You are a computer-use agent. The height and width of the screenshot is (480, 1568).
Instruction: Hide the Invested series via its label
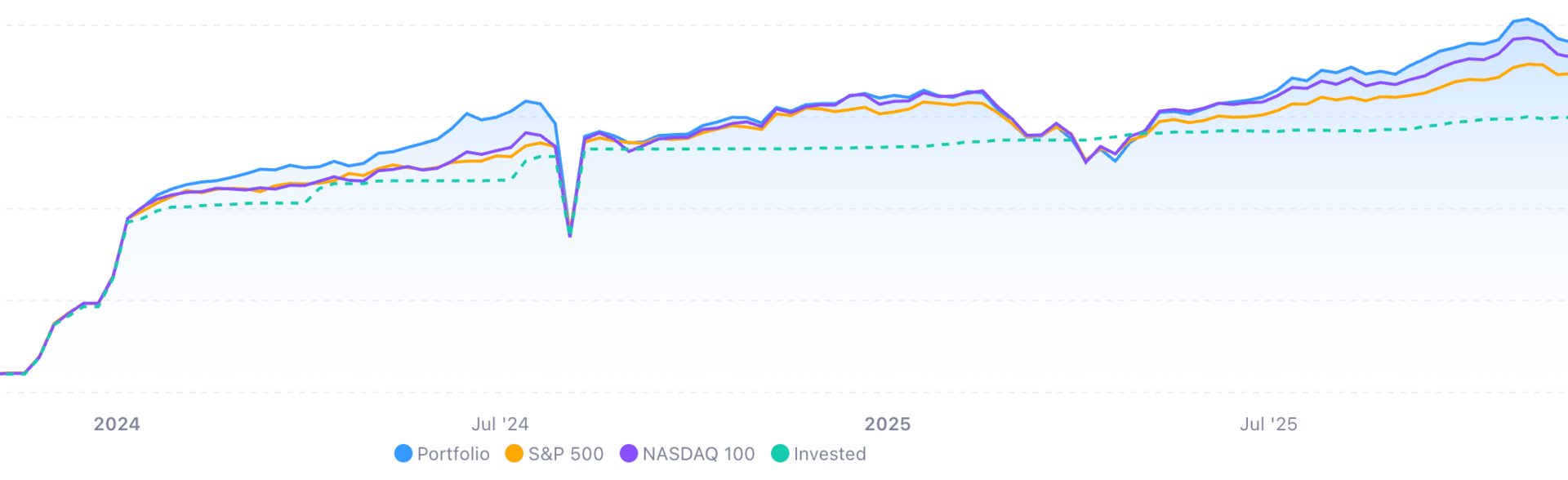[830, 454]
